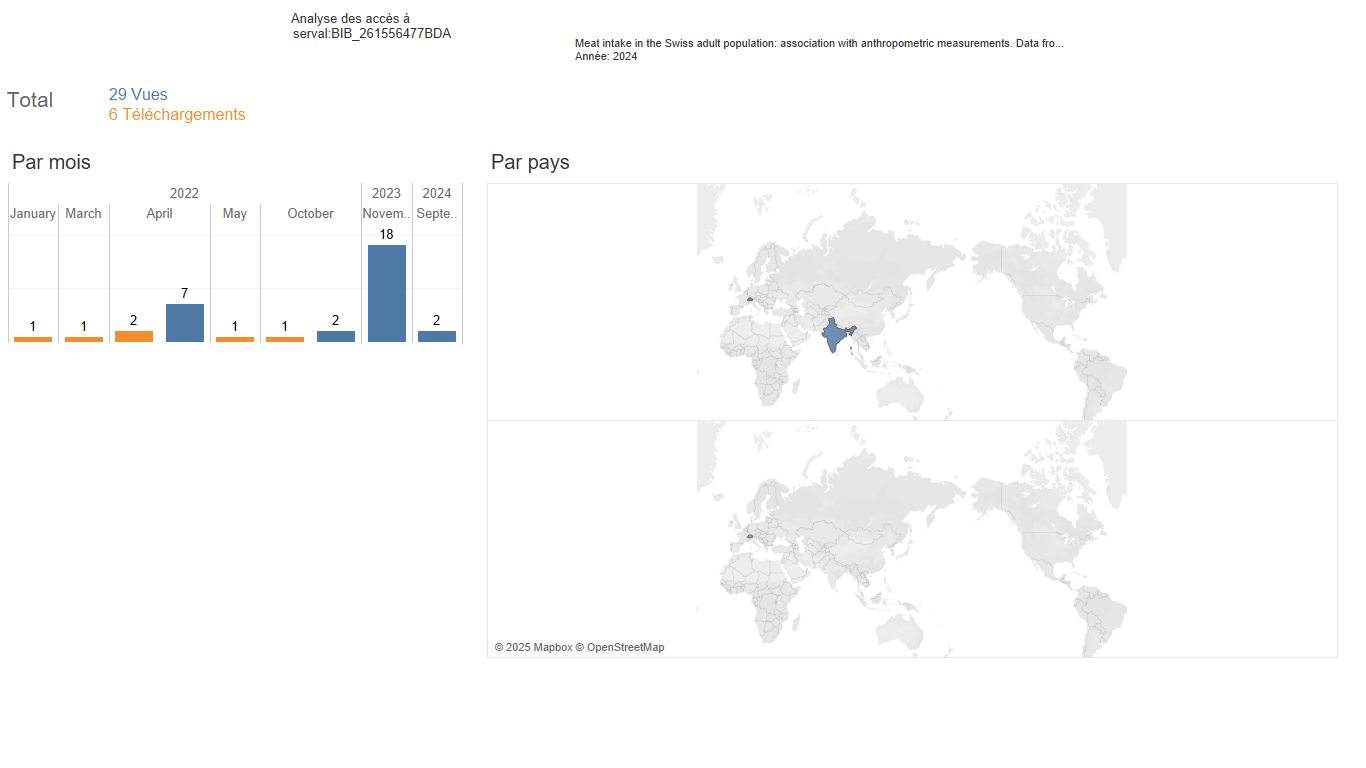Screen dimensions: 1366x768
Task: Click the 18 value label
Action: click(386, 235)
